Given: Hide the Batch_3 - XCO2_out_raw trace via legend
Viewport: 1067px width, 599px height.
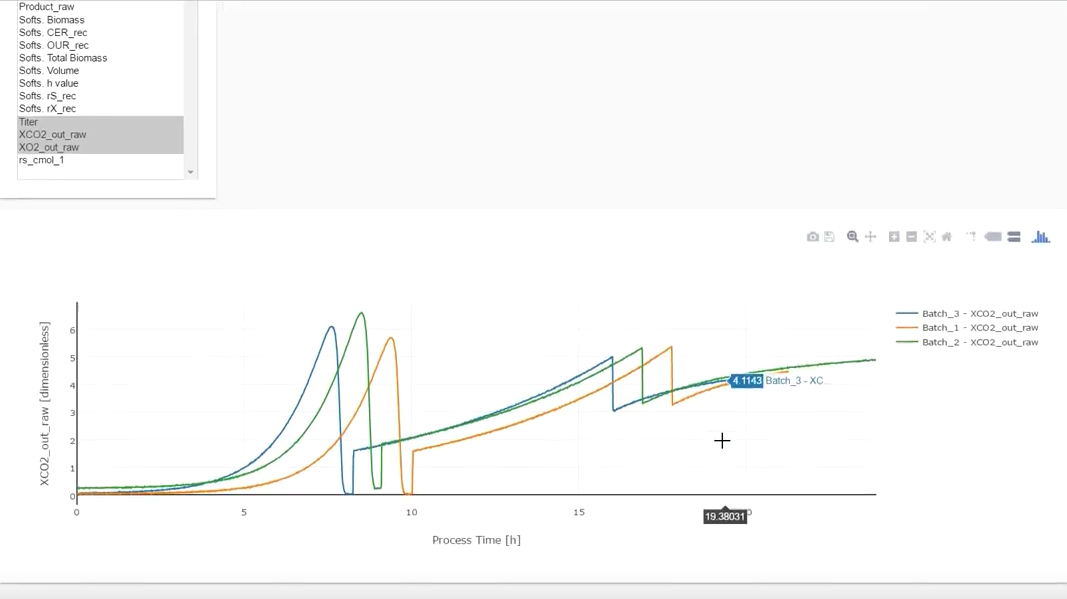Looking at the screenshot, I should 979,314.
